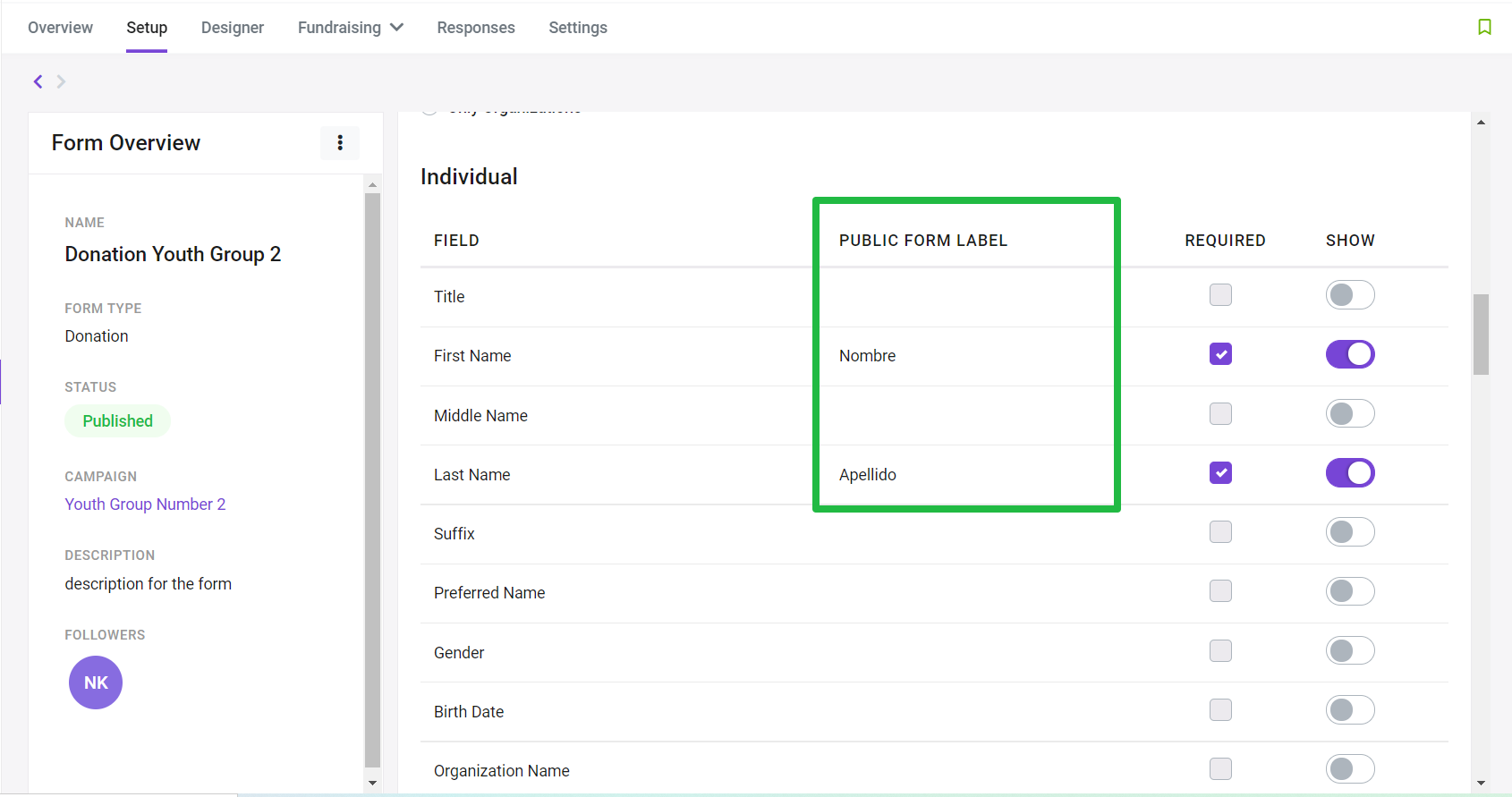Viewport: 1512px width, 797px height.
Task: Click the Preferred Name field row label
Action: pos(489,593)
